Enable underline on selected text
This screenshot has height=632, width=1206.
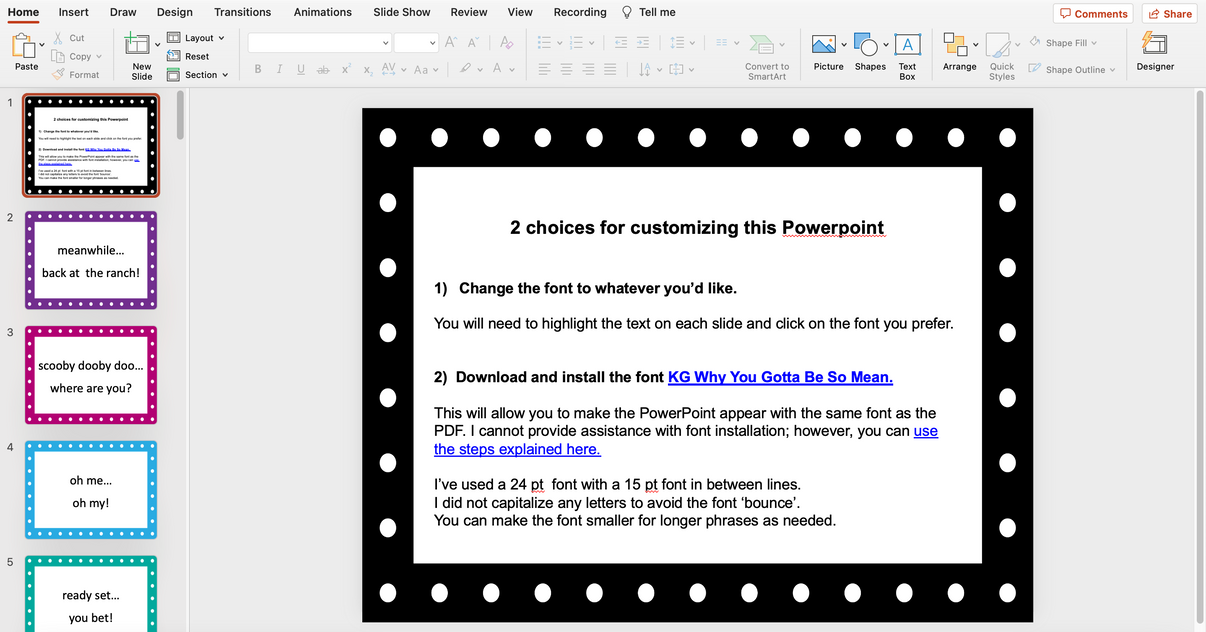pyautogui.click(x=299, y=68)
